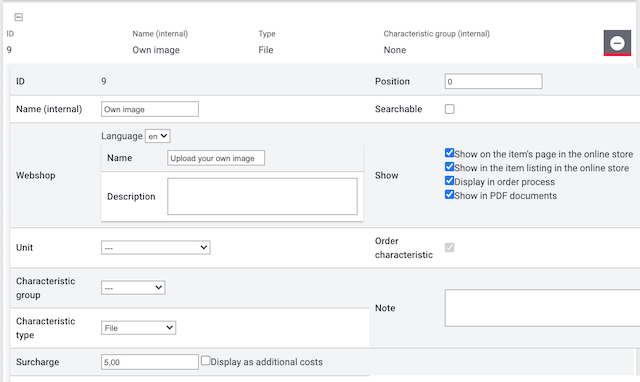Click the webshop Name field Upload your own image

coord(216,158)
